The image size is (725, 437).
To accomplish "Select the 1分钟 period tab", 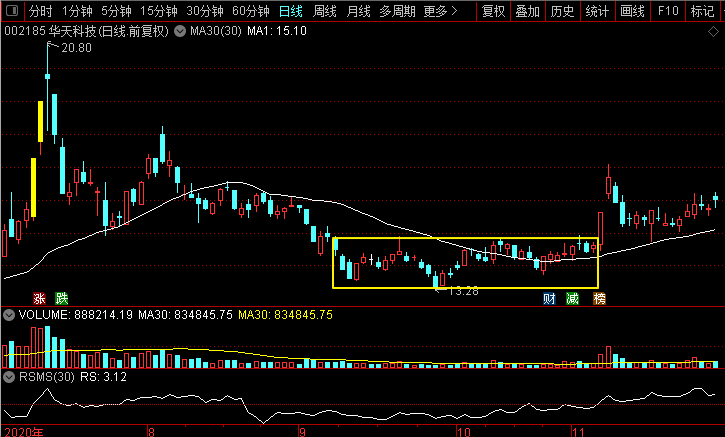I will [77, 11].
